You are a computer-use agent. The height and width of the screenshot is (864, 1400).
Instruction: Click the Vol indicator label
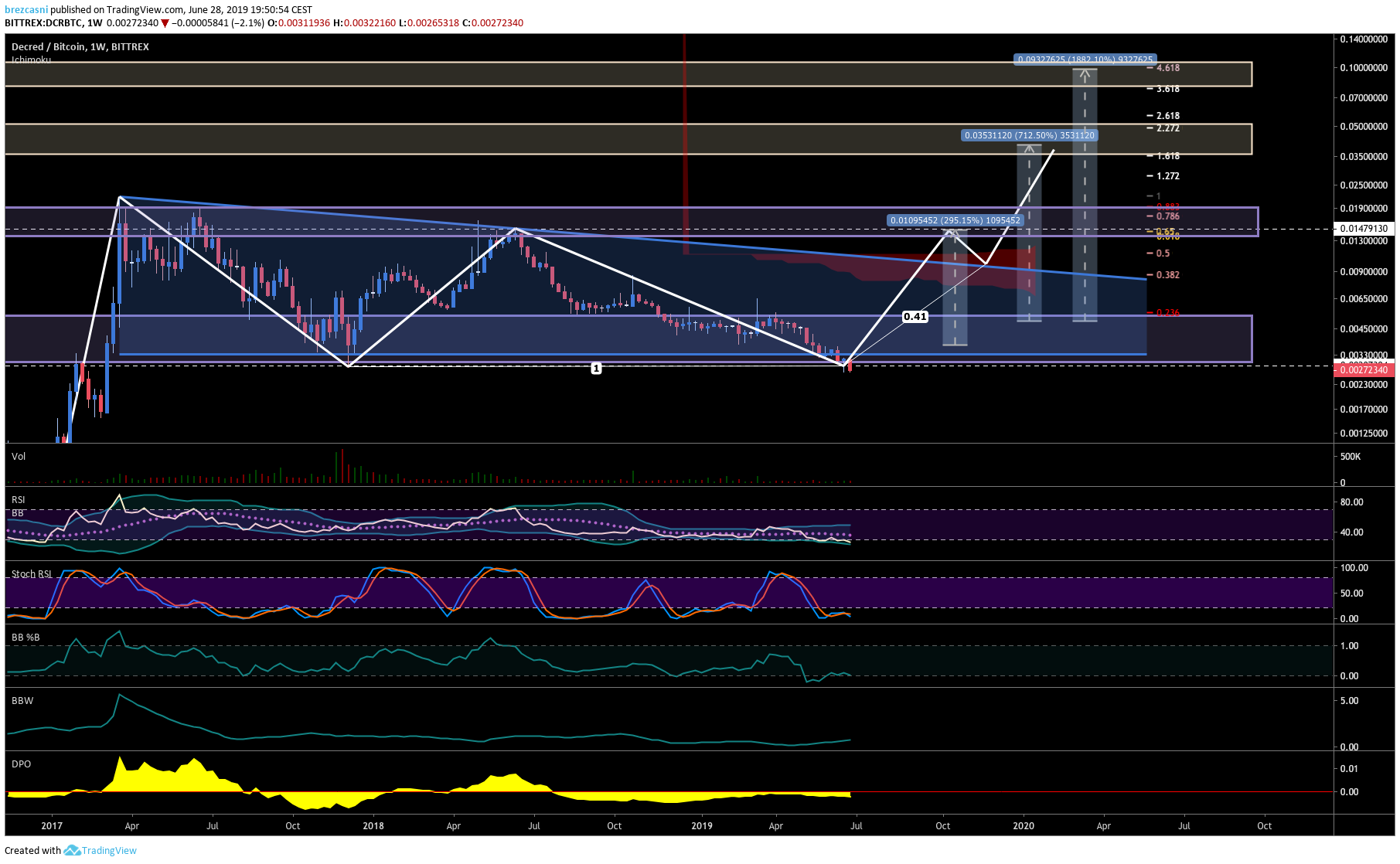coord(19,457)
